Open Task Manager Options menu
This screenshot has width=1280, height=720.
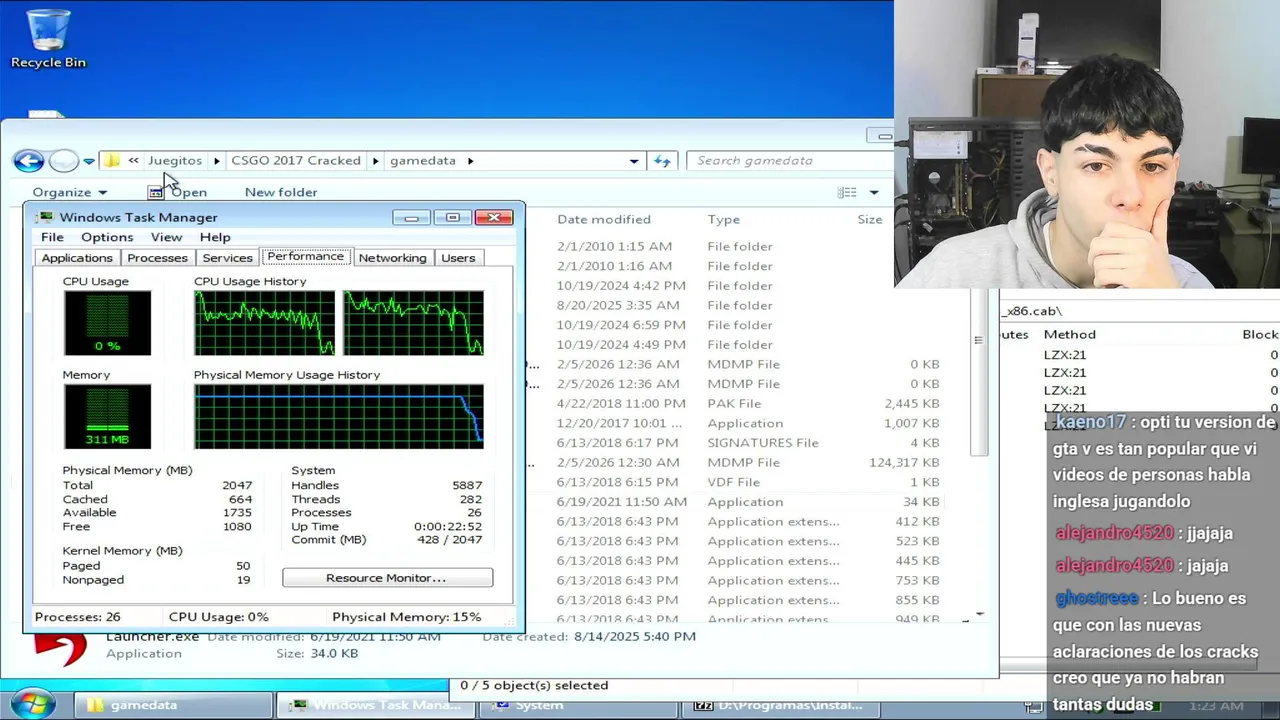click(x=107, y=237)
